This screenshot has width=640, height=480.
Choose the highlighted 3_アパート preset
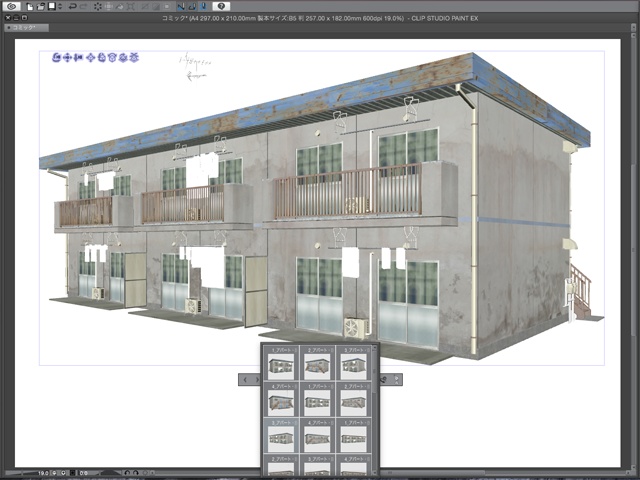281,436
